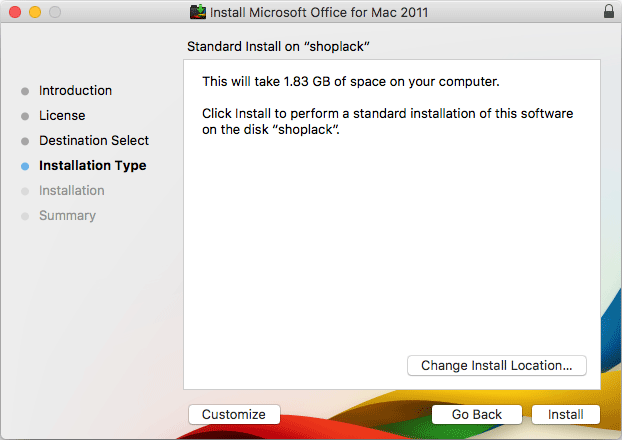Click the lock icon in title bar
The width and height of the screenshot is (622, 440).
pyautogui.click(x=609, y=12)
